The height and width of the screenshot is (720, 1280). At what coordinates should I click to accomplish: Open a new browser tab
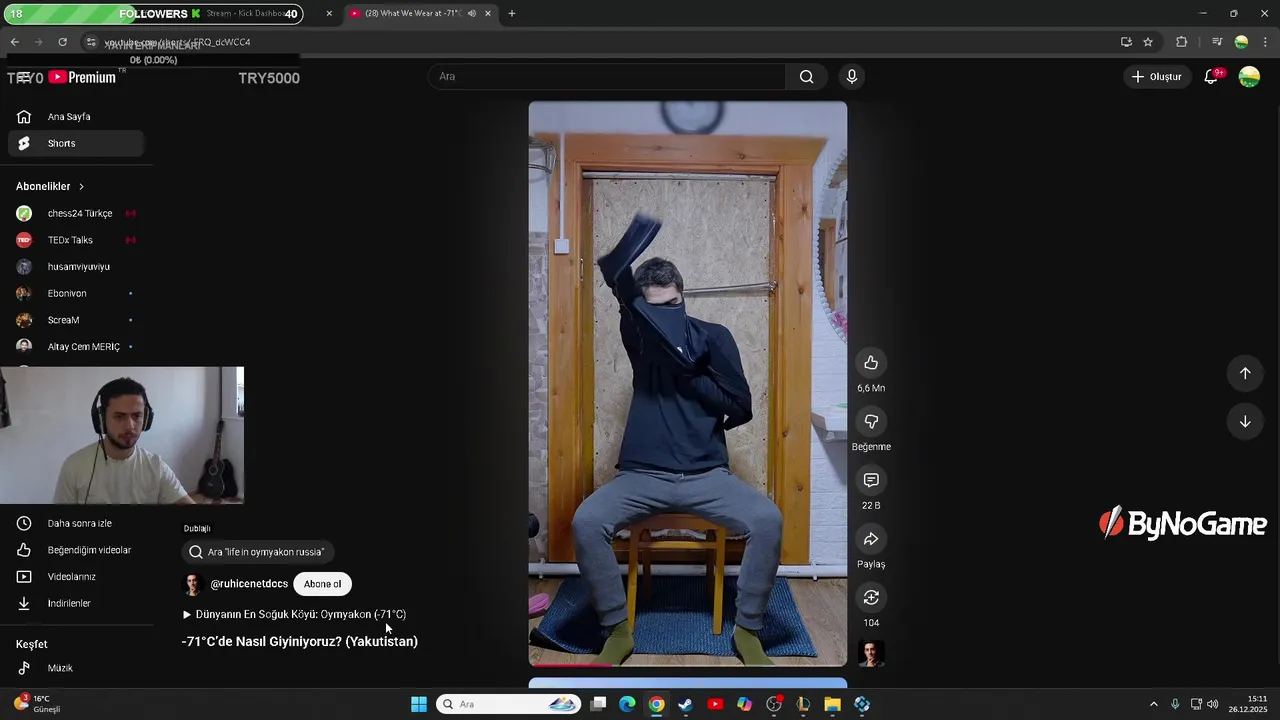(x=512, y=14)
